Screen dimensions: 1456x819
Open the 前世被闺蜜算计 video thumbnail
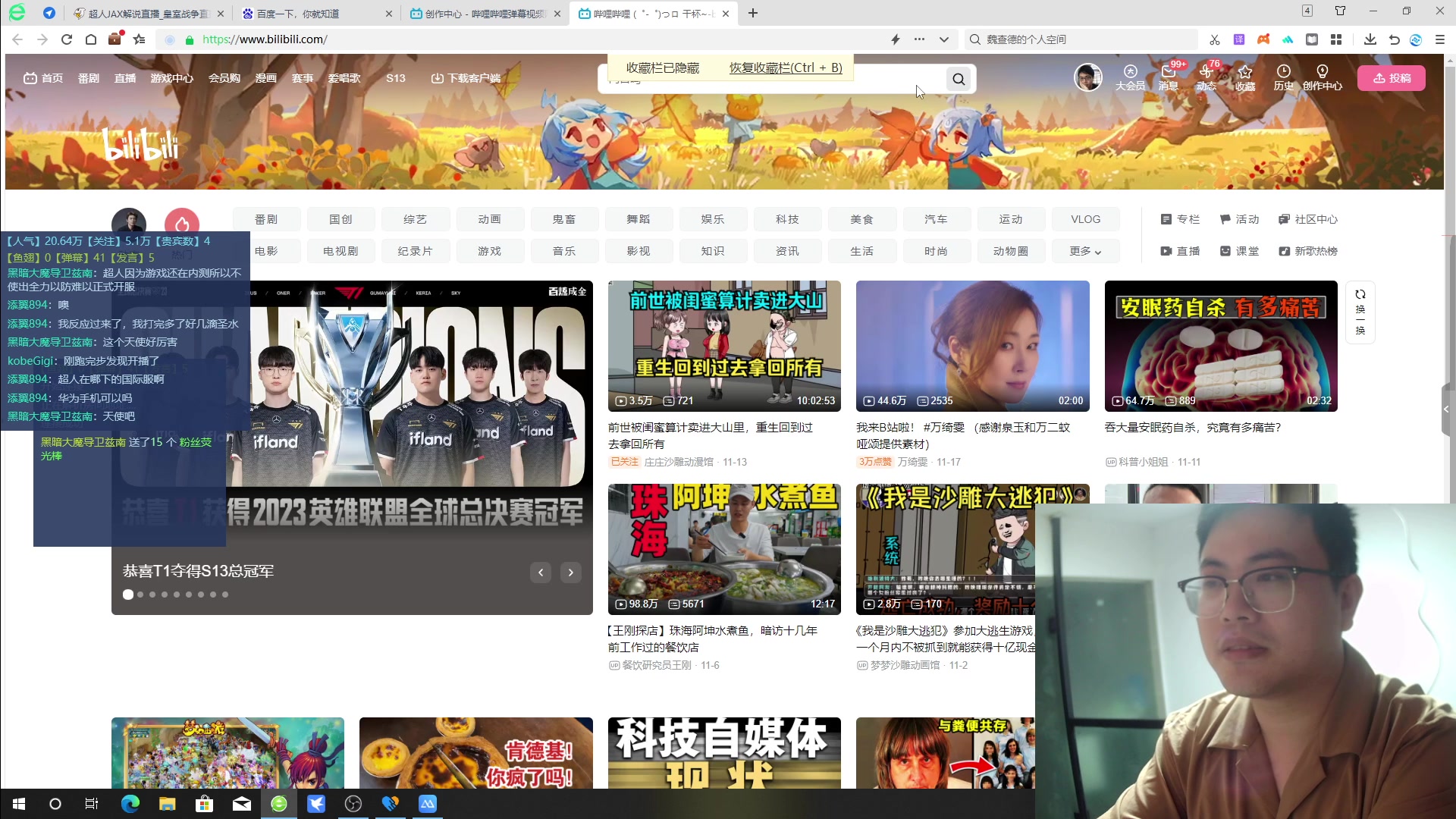(x=724, y=347)
